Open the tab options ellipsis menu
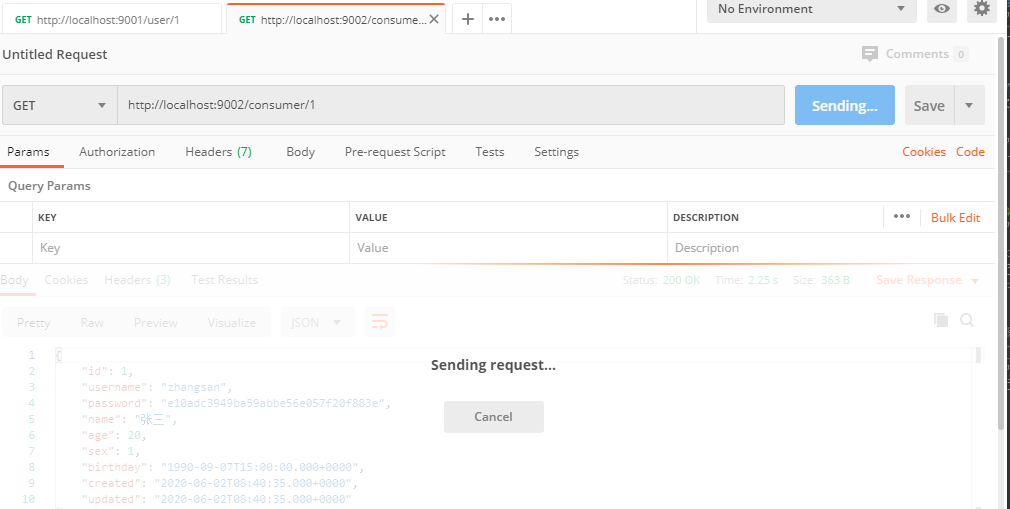 [x=497, y=19]
